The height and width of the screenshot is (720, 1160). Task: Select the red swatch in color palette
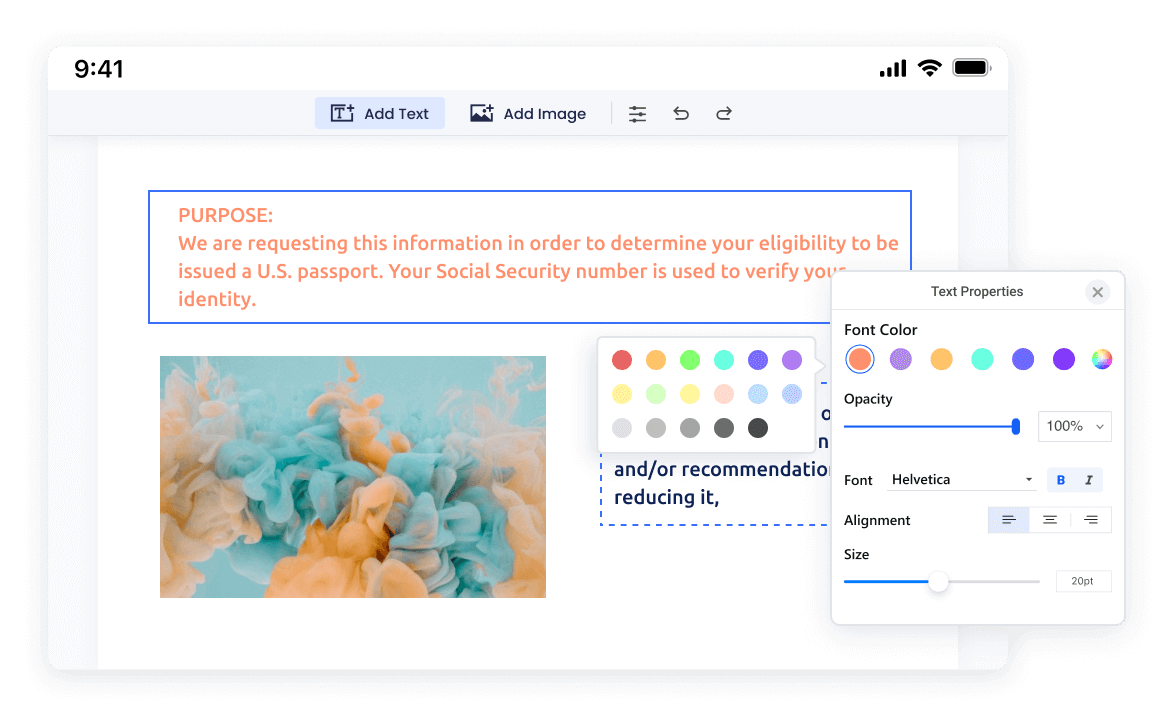point(622,360)
